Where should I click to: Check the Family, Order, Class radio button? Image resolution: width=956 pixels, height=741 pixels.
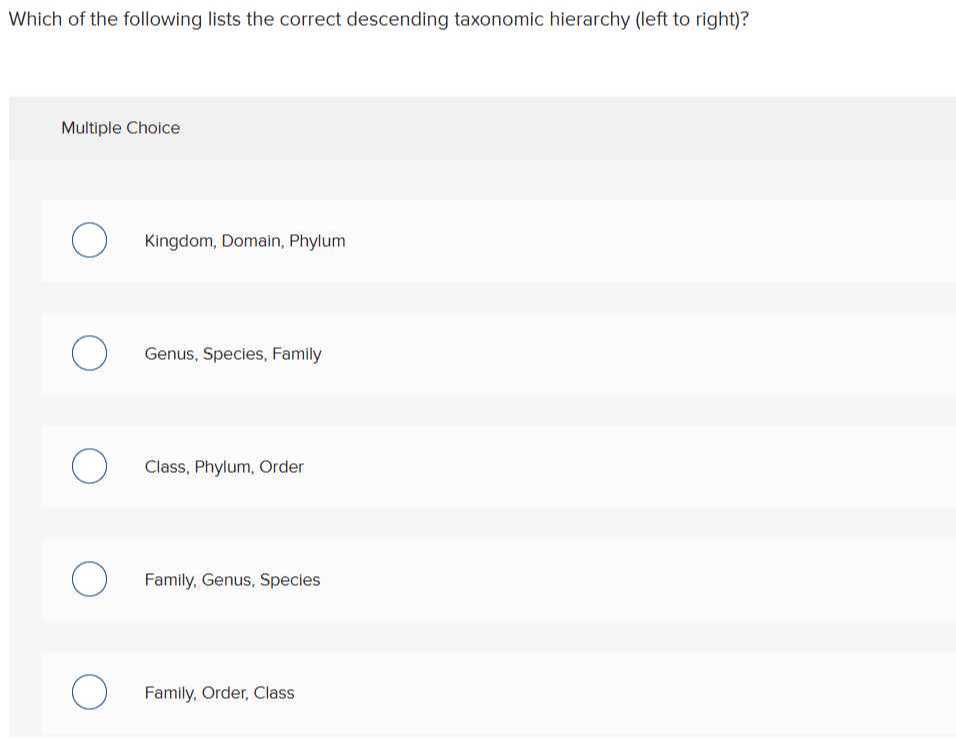point(90,693)
